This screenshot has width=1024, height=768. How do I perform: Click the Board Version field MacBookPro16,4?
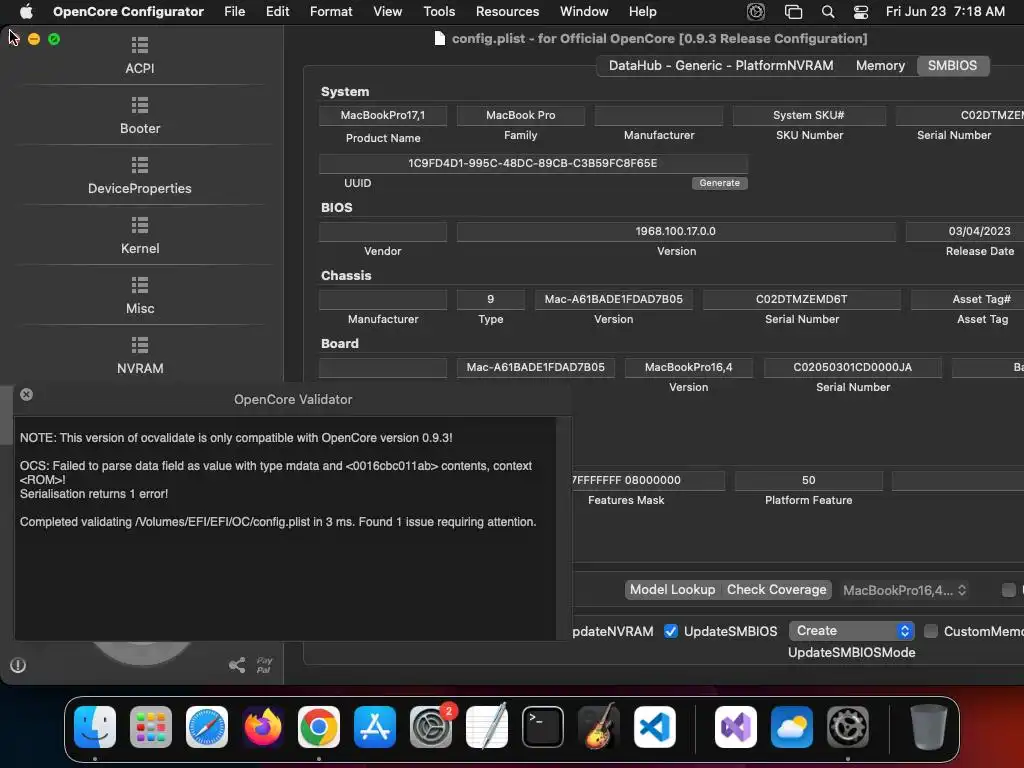(688, 367)
